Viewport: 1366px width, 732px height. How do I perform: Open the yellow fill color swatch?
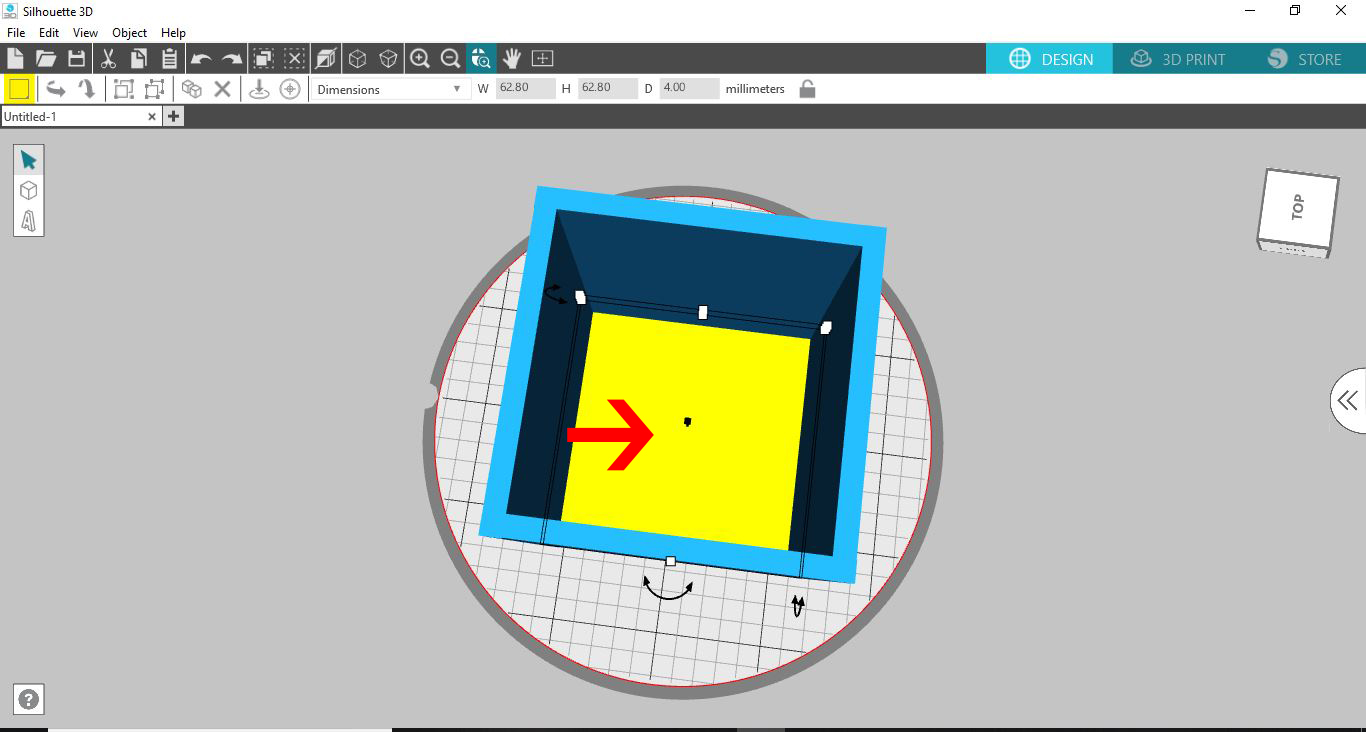click(19, 89)
